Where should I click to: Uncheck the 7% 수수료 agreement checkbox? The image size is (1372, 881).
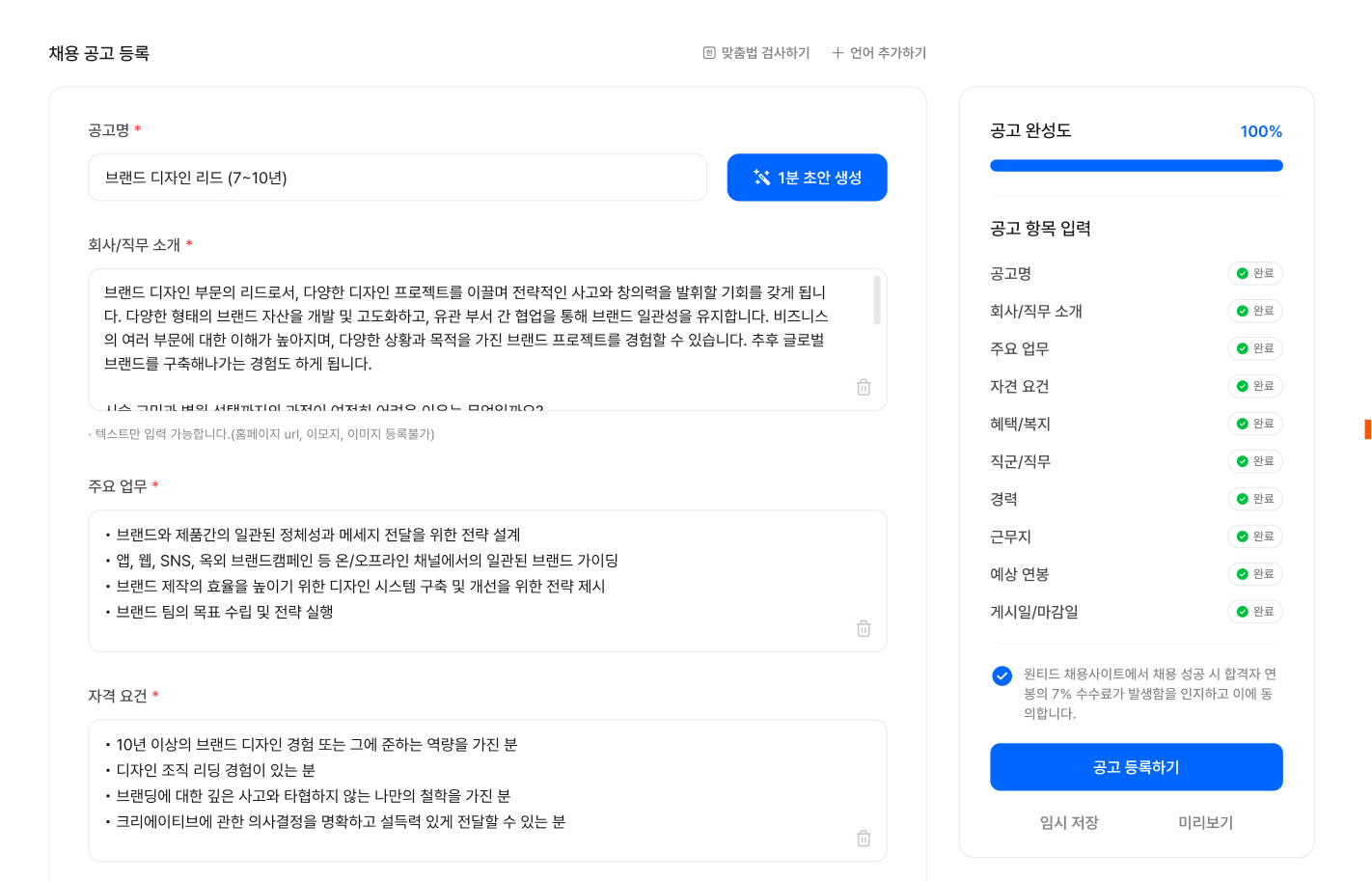pos(1002,675)
